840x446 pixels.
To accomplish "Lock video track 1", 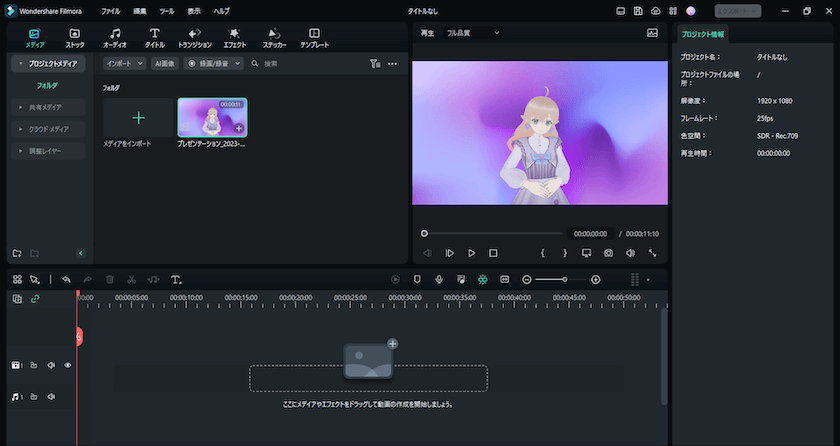I will [x=34, y=365].
